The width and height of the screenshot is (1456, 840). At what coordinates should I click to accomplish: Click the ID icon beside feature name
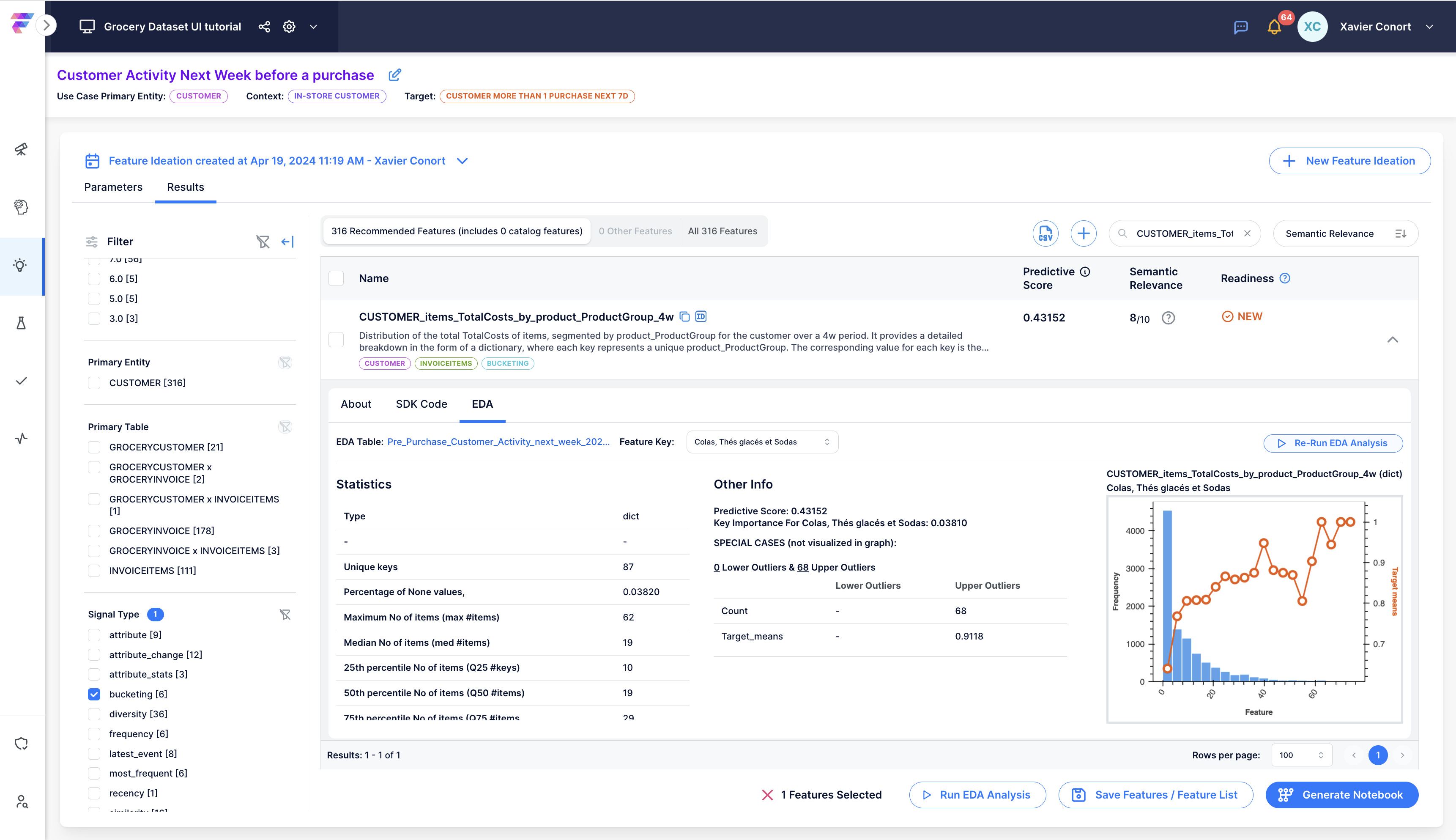tap(701, 316)
